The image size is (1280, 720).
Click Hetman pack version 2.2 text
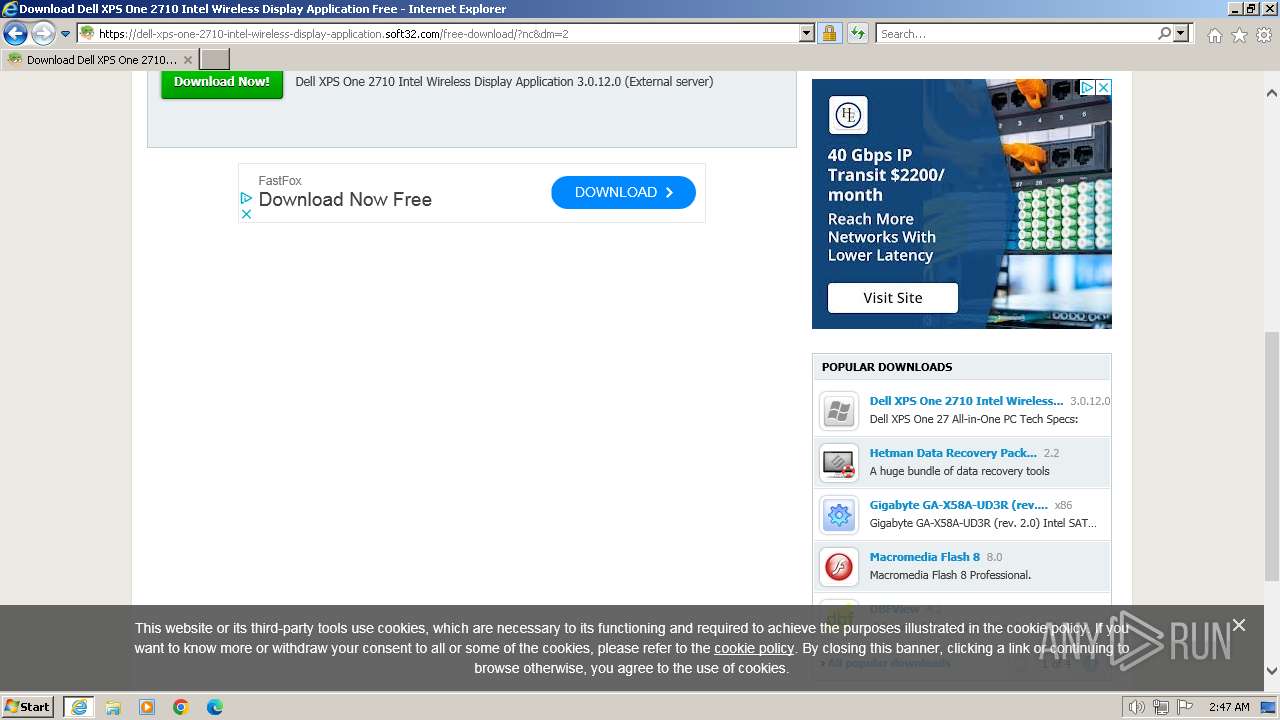(x=1051, y=453)
